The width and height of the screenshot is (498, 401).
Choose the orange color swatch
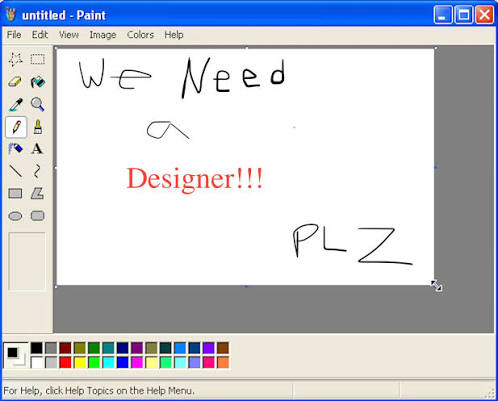coord(223,362)
